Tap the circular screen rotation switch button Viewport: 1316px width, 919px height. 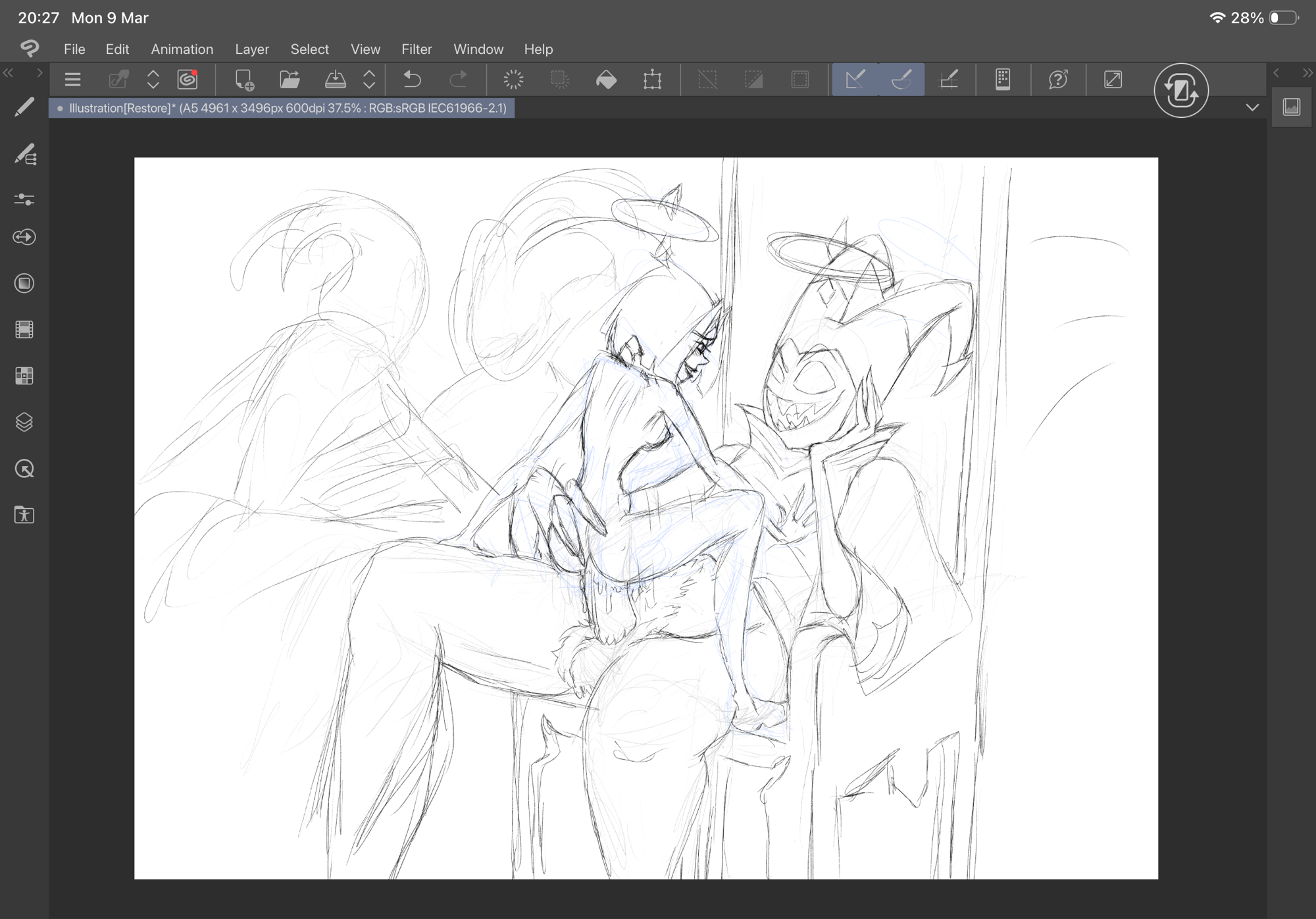coord(1180,91)
